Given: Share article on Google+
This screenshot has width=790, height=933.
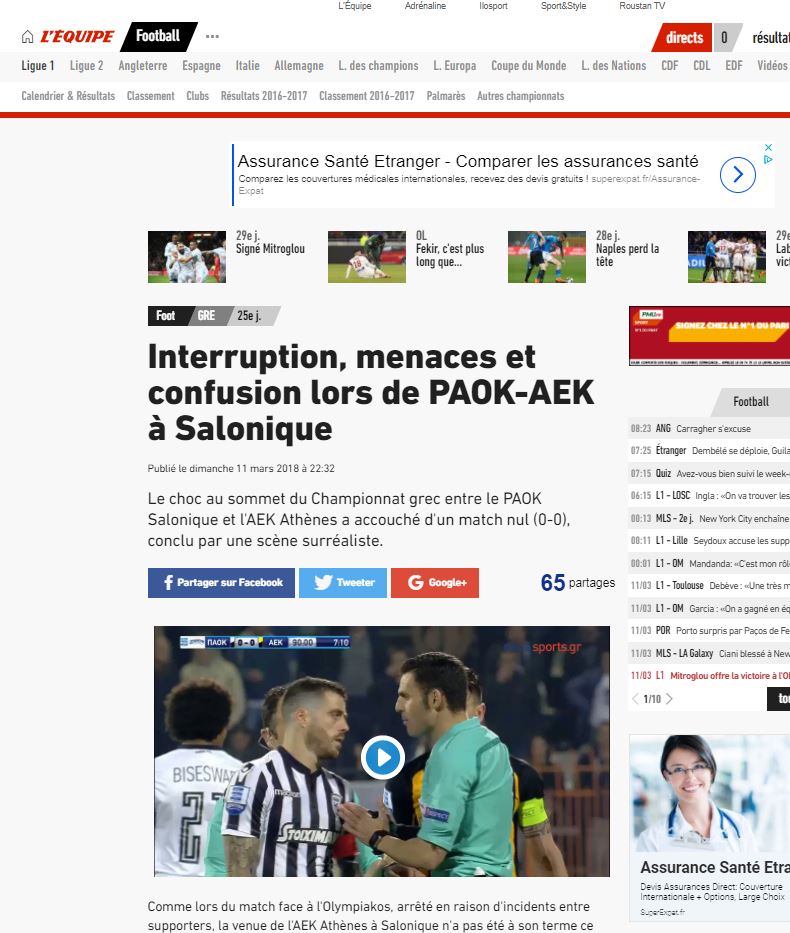Looking at the screenshot, I should 435,583.
